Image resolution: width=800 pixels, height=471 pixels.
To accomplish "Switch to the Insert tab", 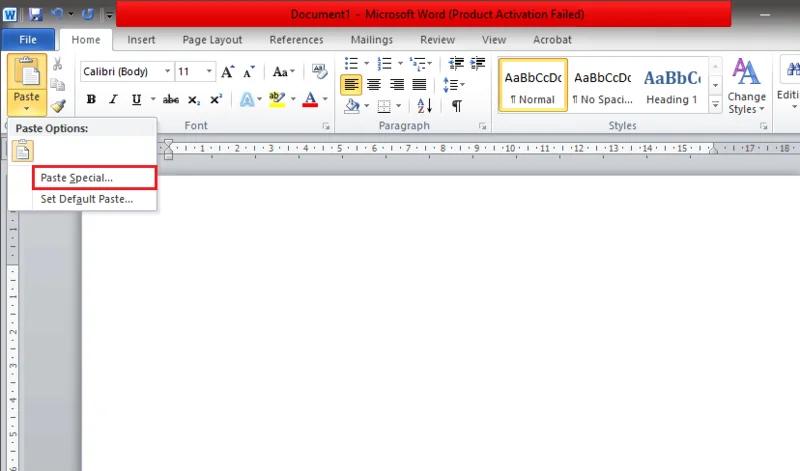I will pyautogui.click(x=141, y=40).
